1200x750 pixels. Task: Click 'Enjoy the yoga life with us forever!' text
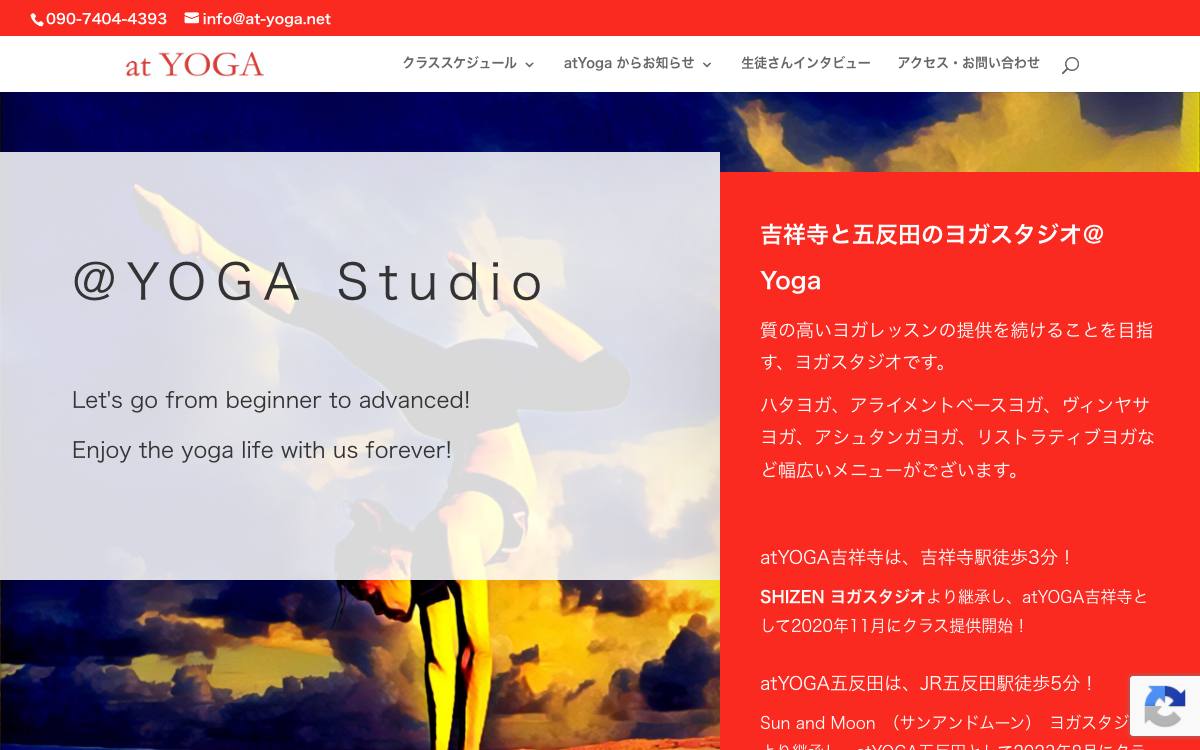point(262,450)
